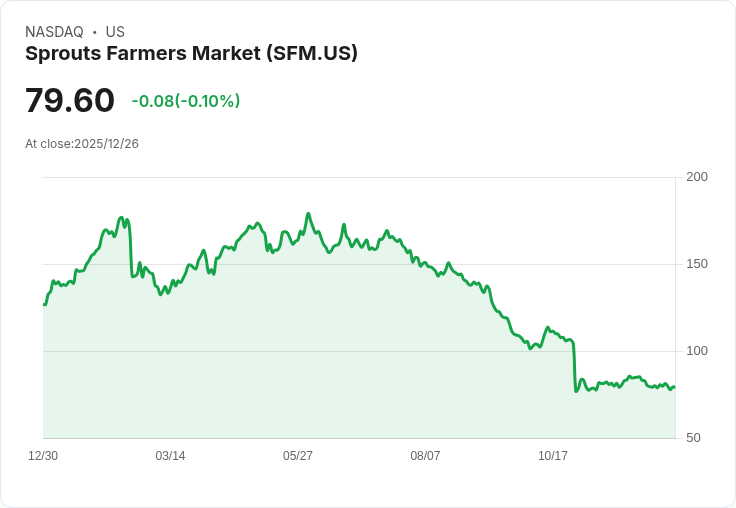
Task: Click the 79.60 closing price
Action: coord(70,101)
